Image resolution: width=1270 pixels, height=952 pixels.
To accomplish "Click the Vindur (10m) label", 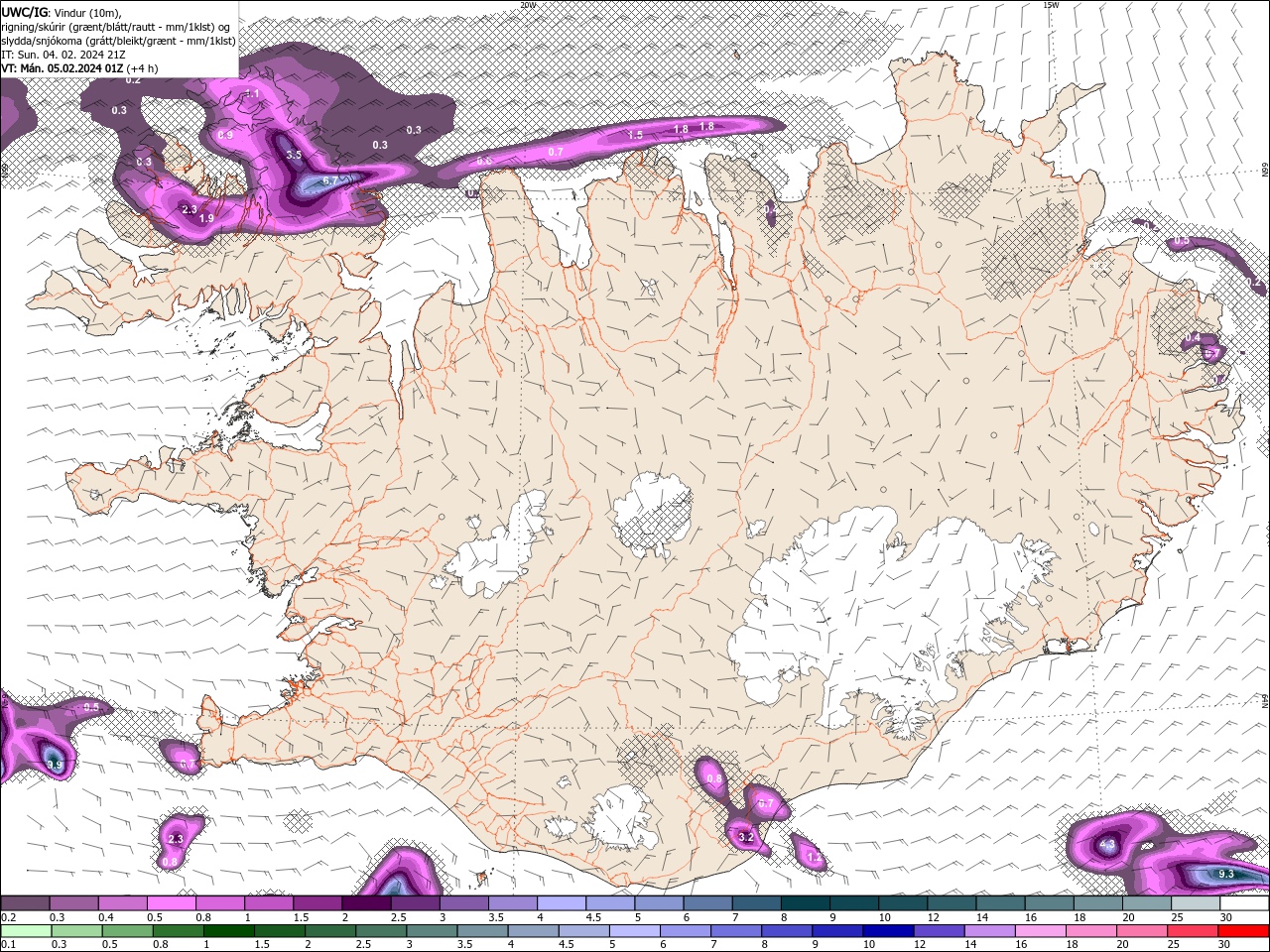I will click(x=88, y=12).
